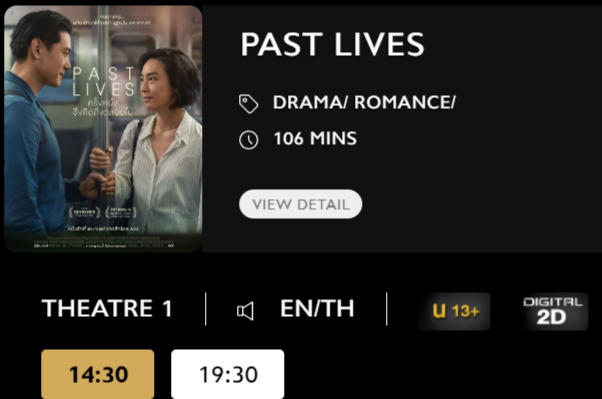Click the speaker audio language icon
This screenshot has width=602, height=399.
tap(245, 310)
